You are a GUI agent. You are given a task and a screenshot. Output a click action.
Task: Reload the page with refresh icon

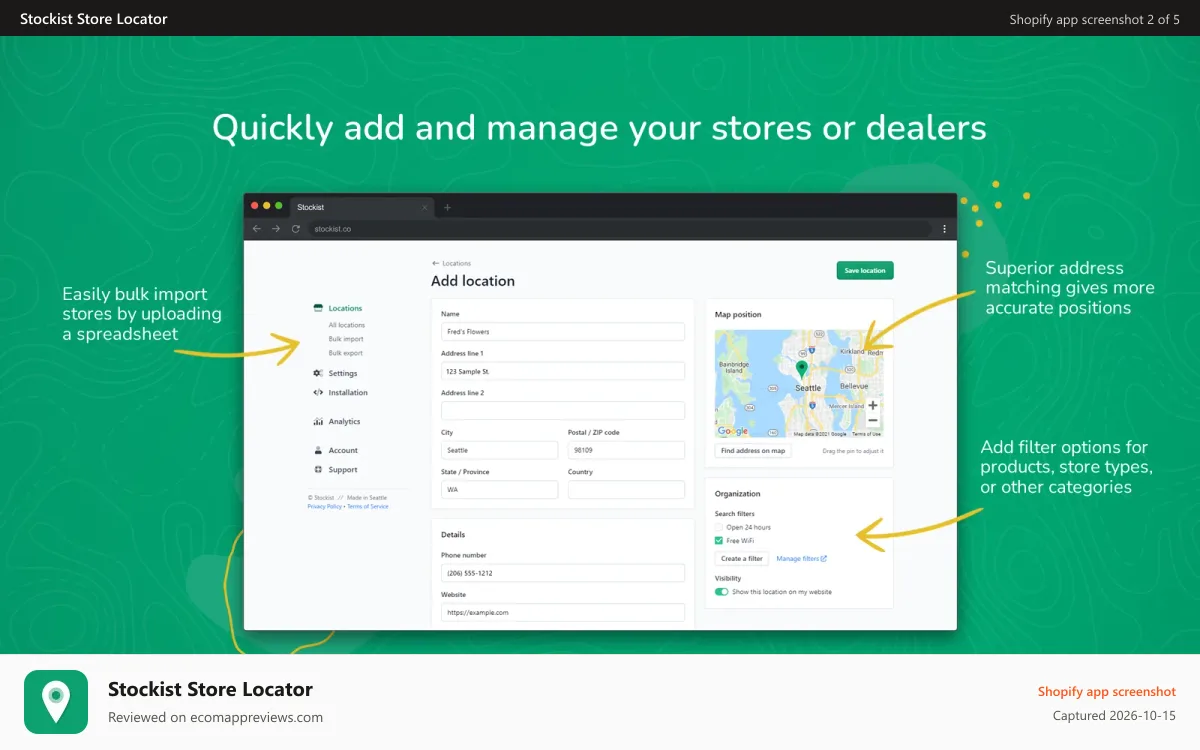point(296,229)
